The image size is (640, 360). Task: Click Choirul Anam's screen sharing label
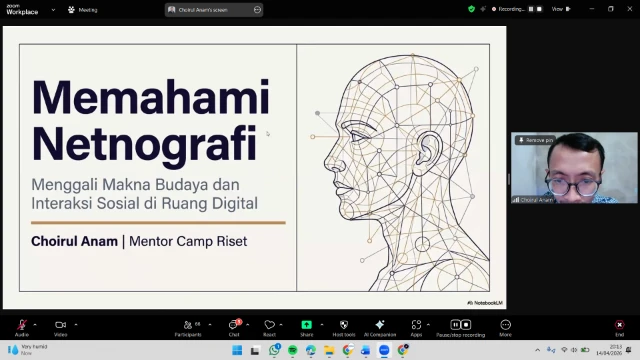(203, 10)
